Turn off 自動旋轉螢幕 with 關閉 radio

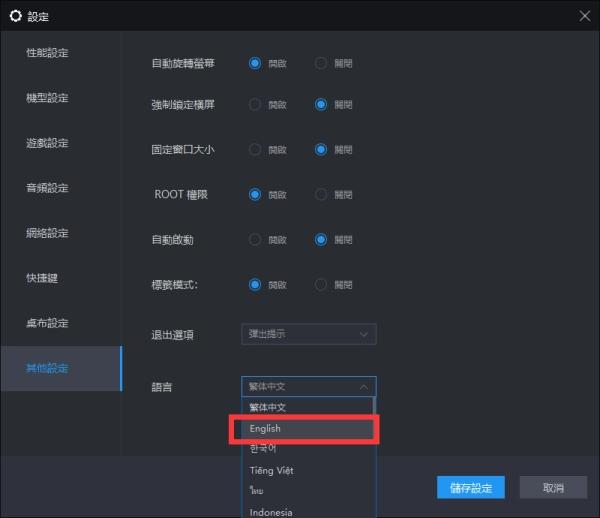[x=321, y=63]
